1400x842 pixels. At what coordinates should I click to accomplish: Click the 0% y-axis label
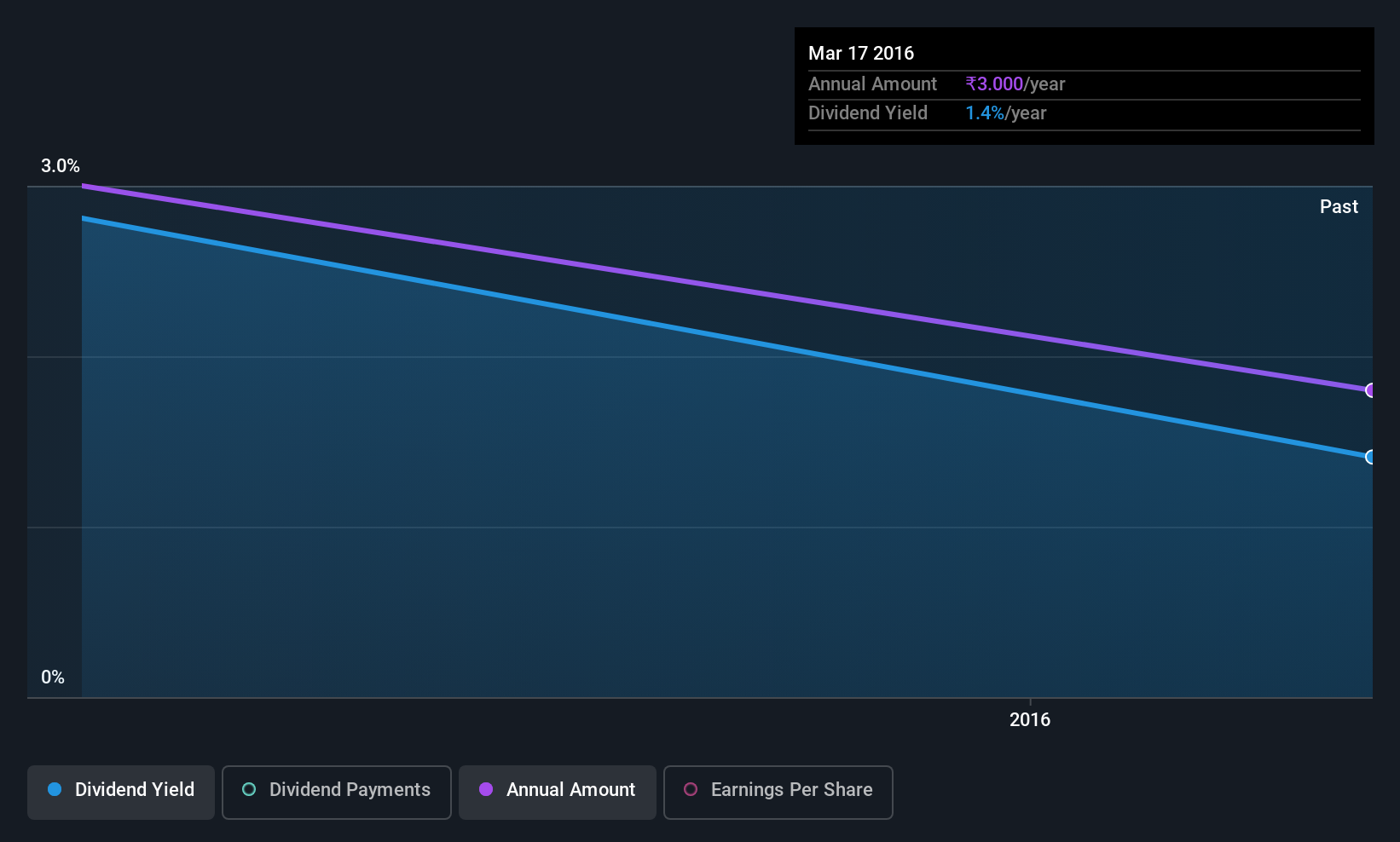point(53,677)
